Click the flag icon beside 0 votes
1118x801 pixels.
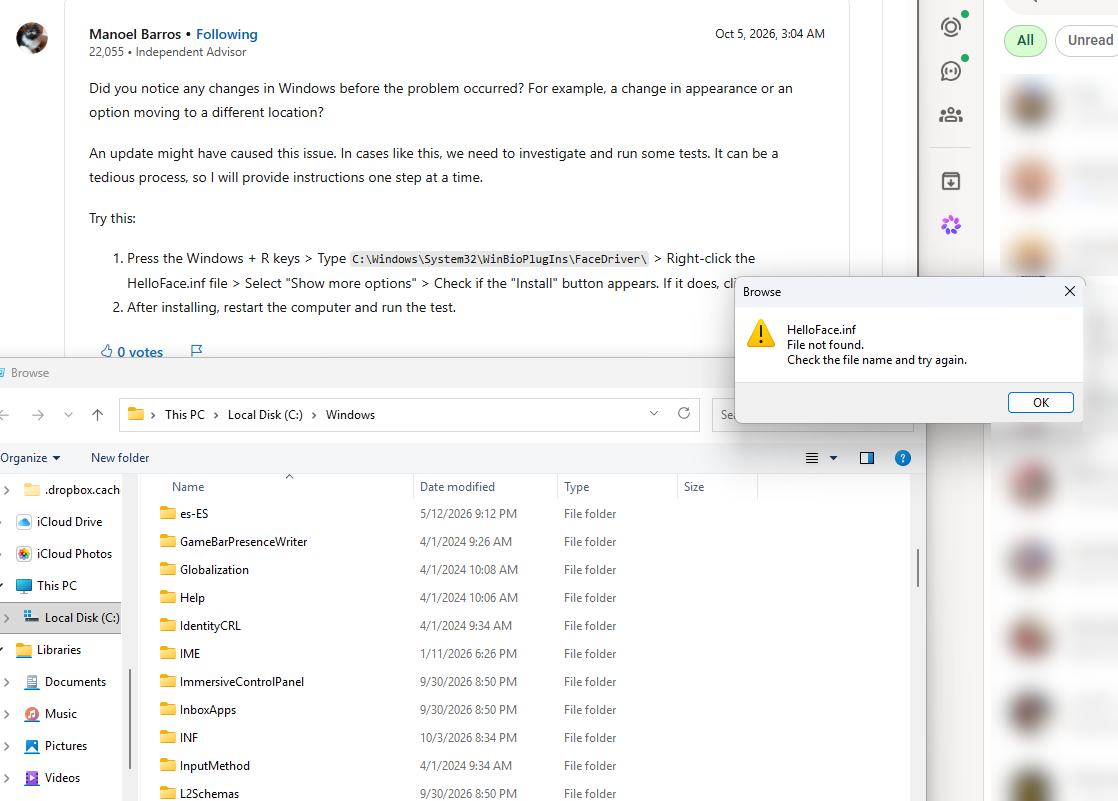click(x=197, y=351)
